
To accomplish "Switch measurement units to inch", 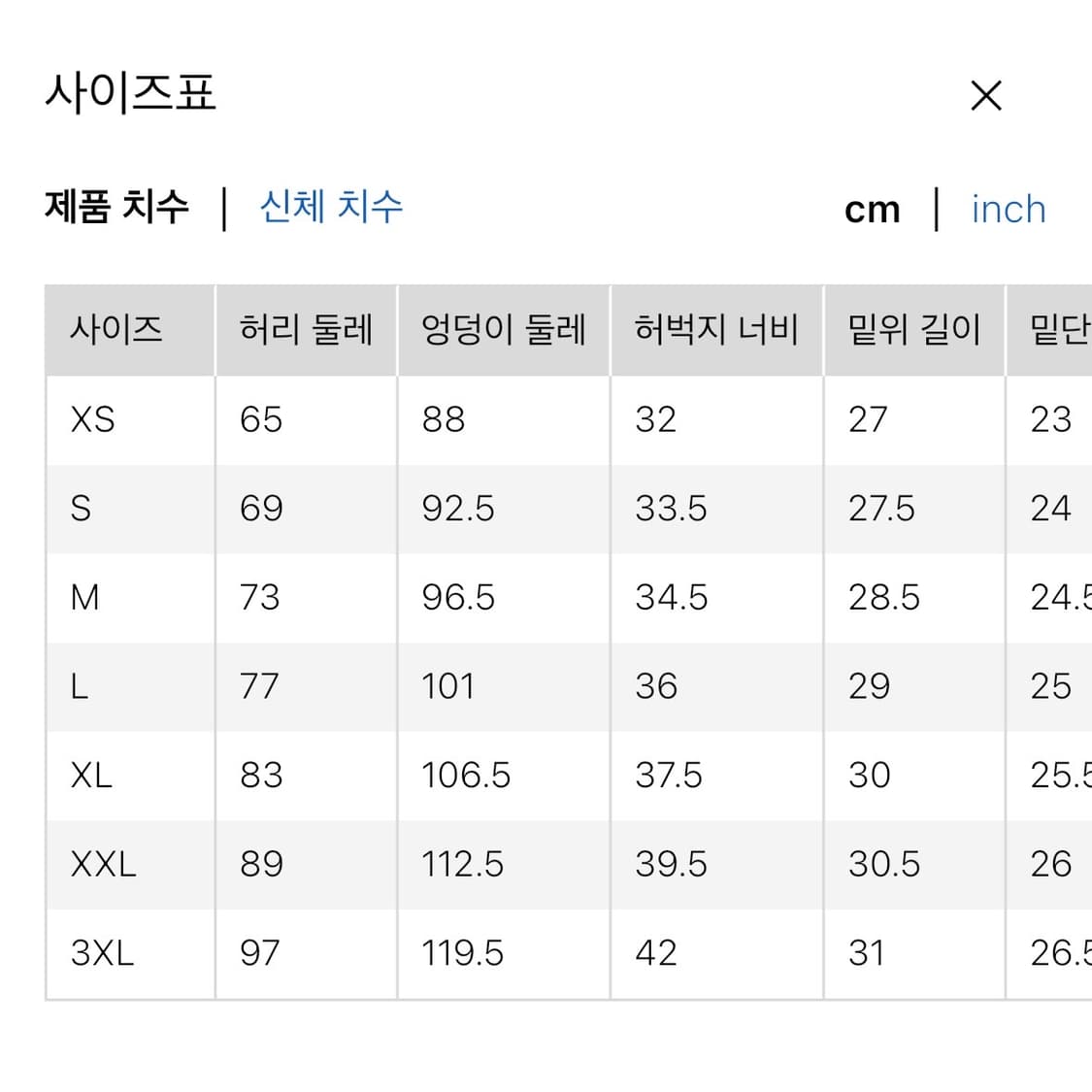I will [1008, 210].
